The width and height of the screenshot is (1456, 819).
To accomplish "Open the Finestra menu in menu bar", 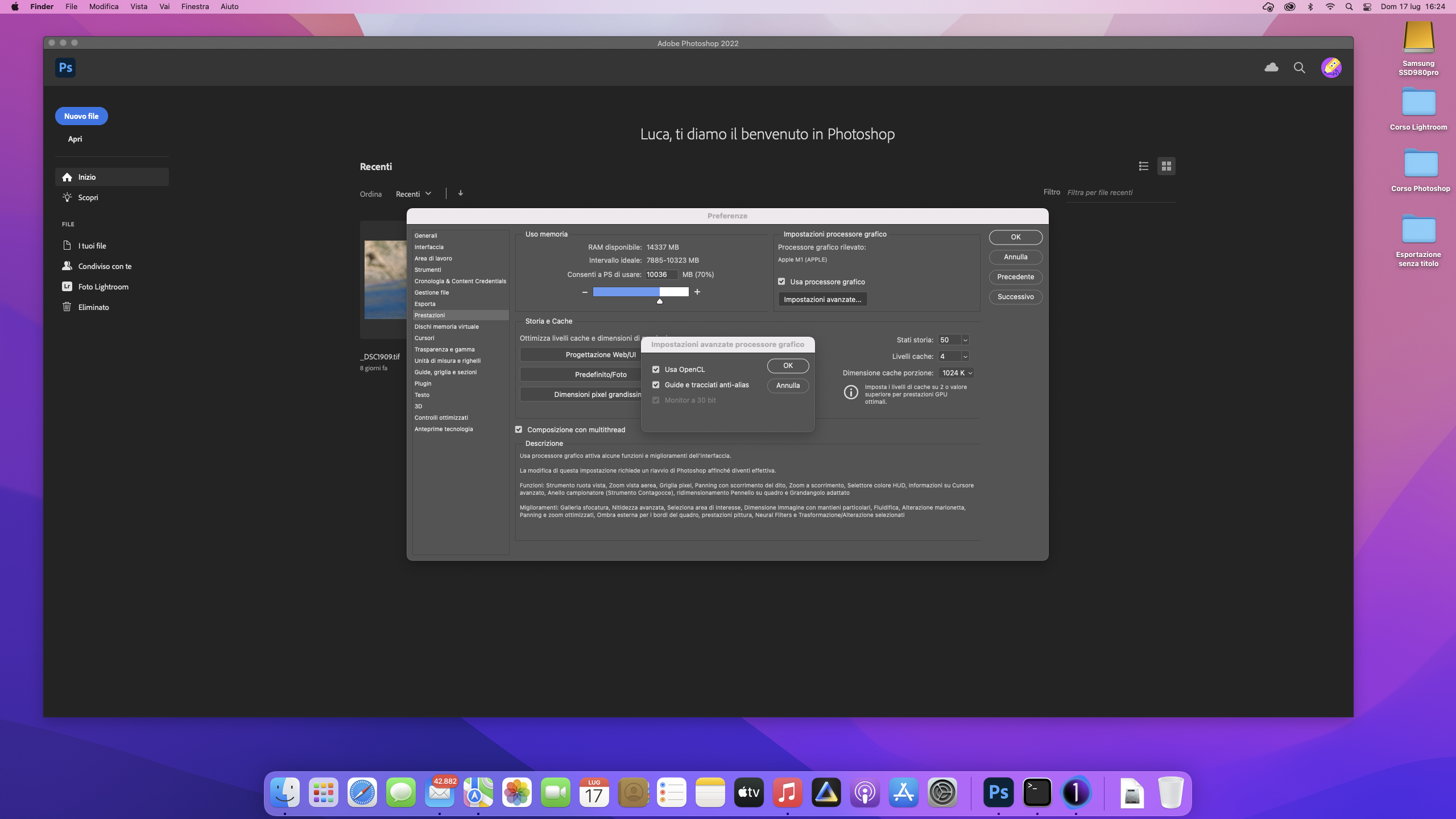I will click(x=195, y=7).
